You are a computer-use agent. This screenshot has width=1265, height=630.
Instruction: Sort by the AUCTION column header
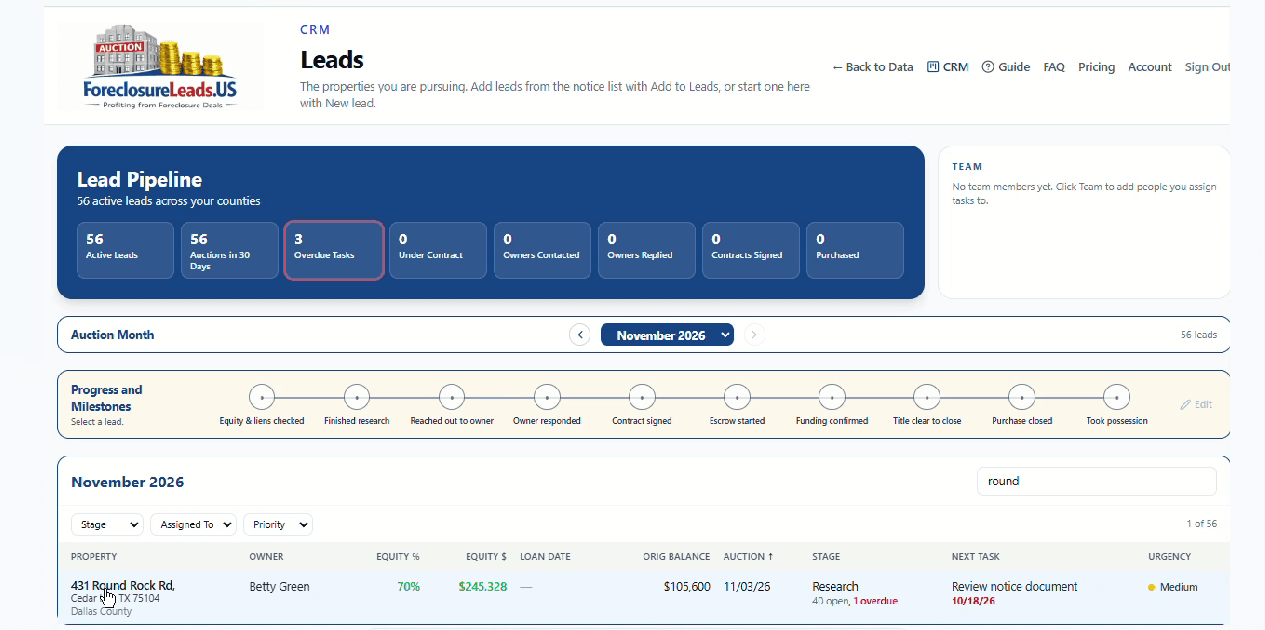(749, 557)
